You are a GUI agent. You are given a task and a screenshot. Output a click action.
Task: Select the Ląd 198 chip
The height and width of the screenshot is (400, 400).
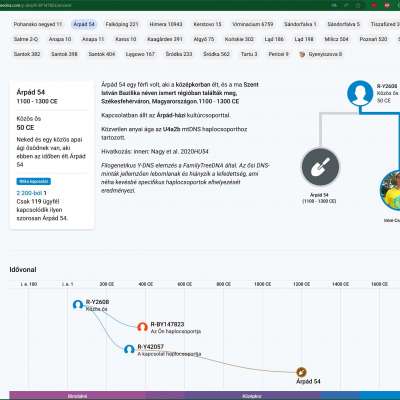pyautogui.click(x=304, y=39)
